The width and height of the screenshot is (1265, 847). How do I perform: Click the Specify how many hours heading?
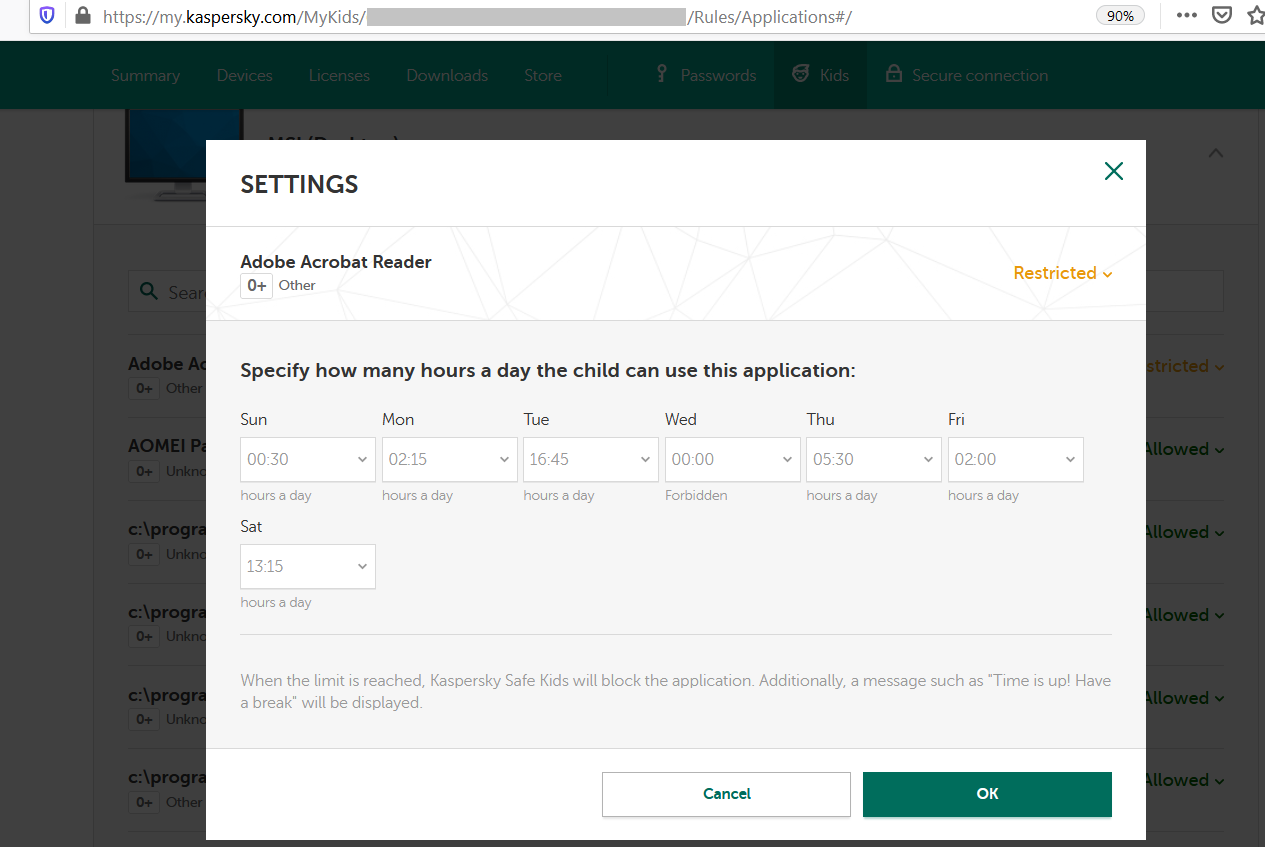point(548,371)
